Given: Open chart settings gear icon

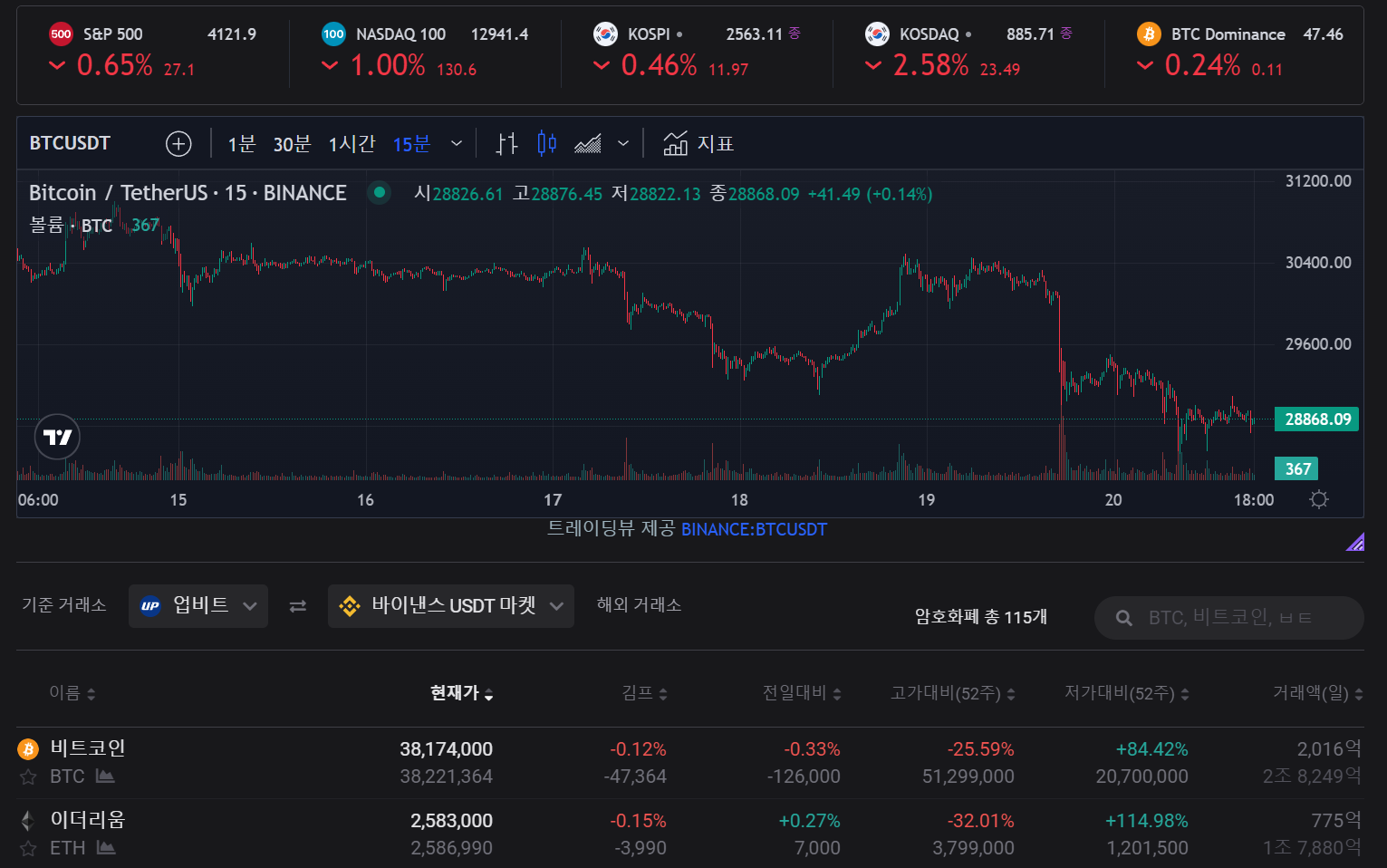Looking at the screenshot, I should [1319, 499].
